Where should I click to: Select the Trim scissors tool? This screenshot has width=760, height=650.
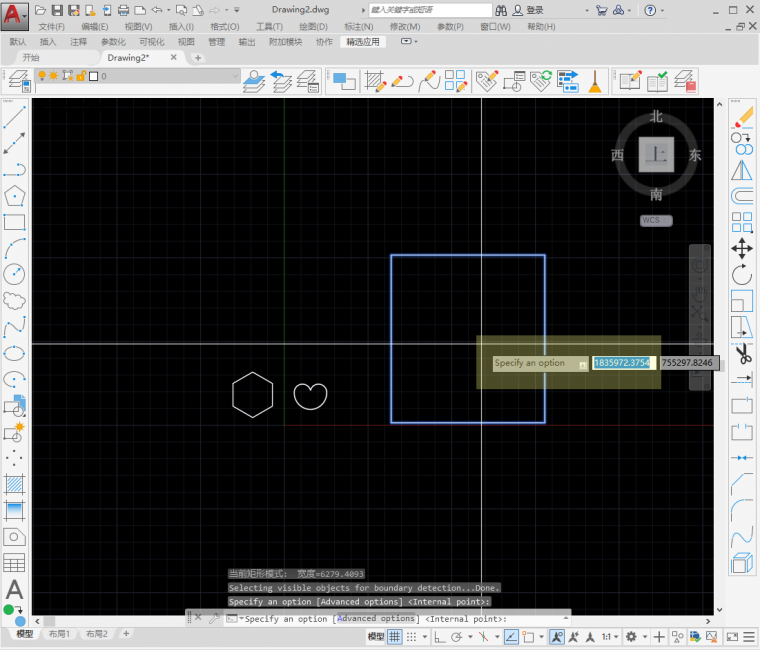[x=742, y=353]
